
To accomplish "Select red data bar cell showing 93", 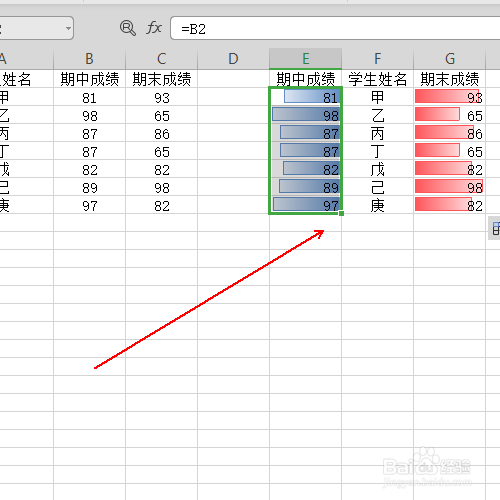I will [x=450, y=97].
